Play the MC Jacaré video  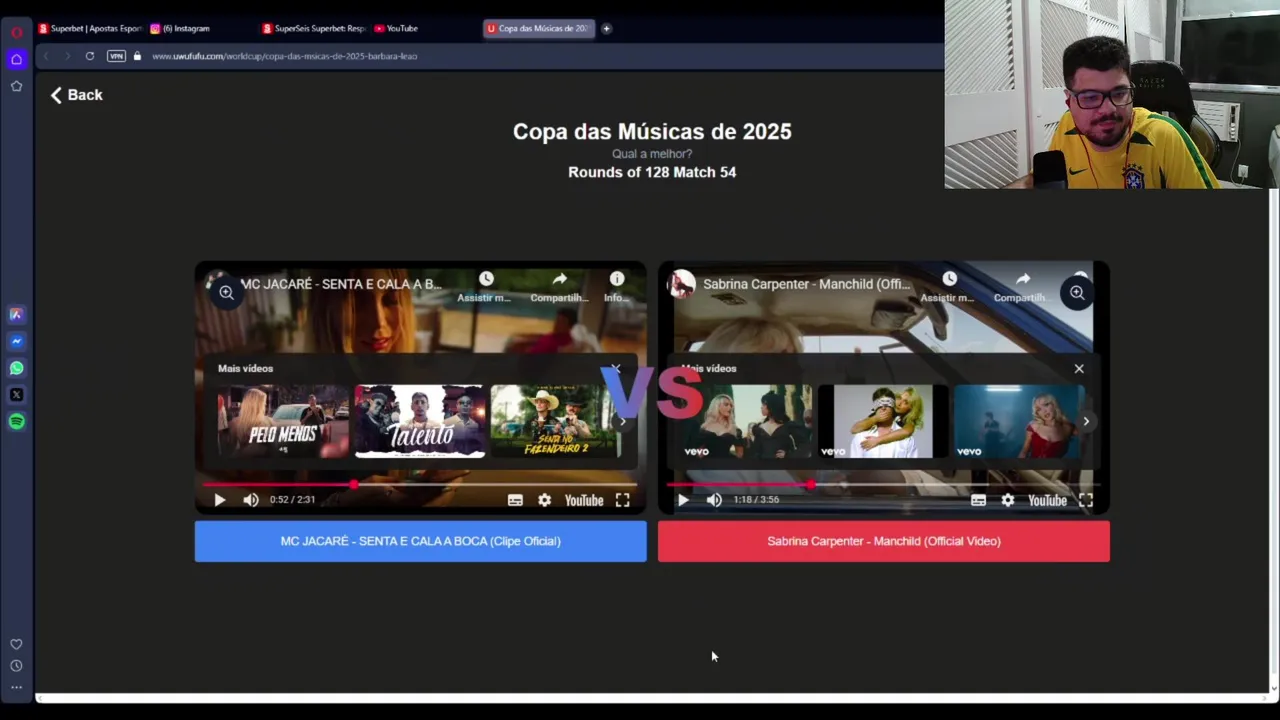[220, 500]
